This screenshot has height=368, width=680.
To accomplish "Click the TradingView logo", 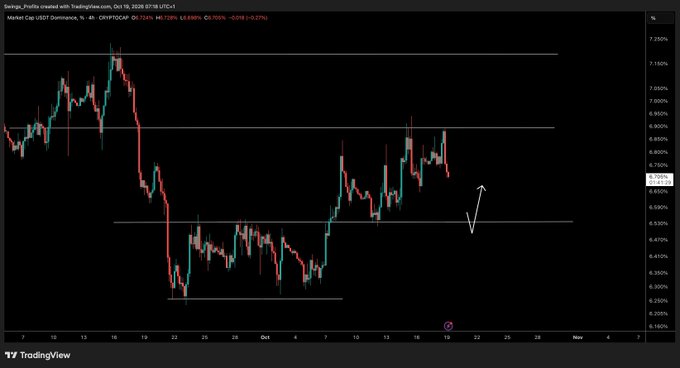I will pos(38,355).
